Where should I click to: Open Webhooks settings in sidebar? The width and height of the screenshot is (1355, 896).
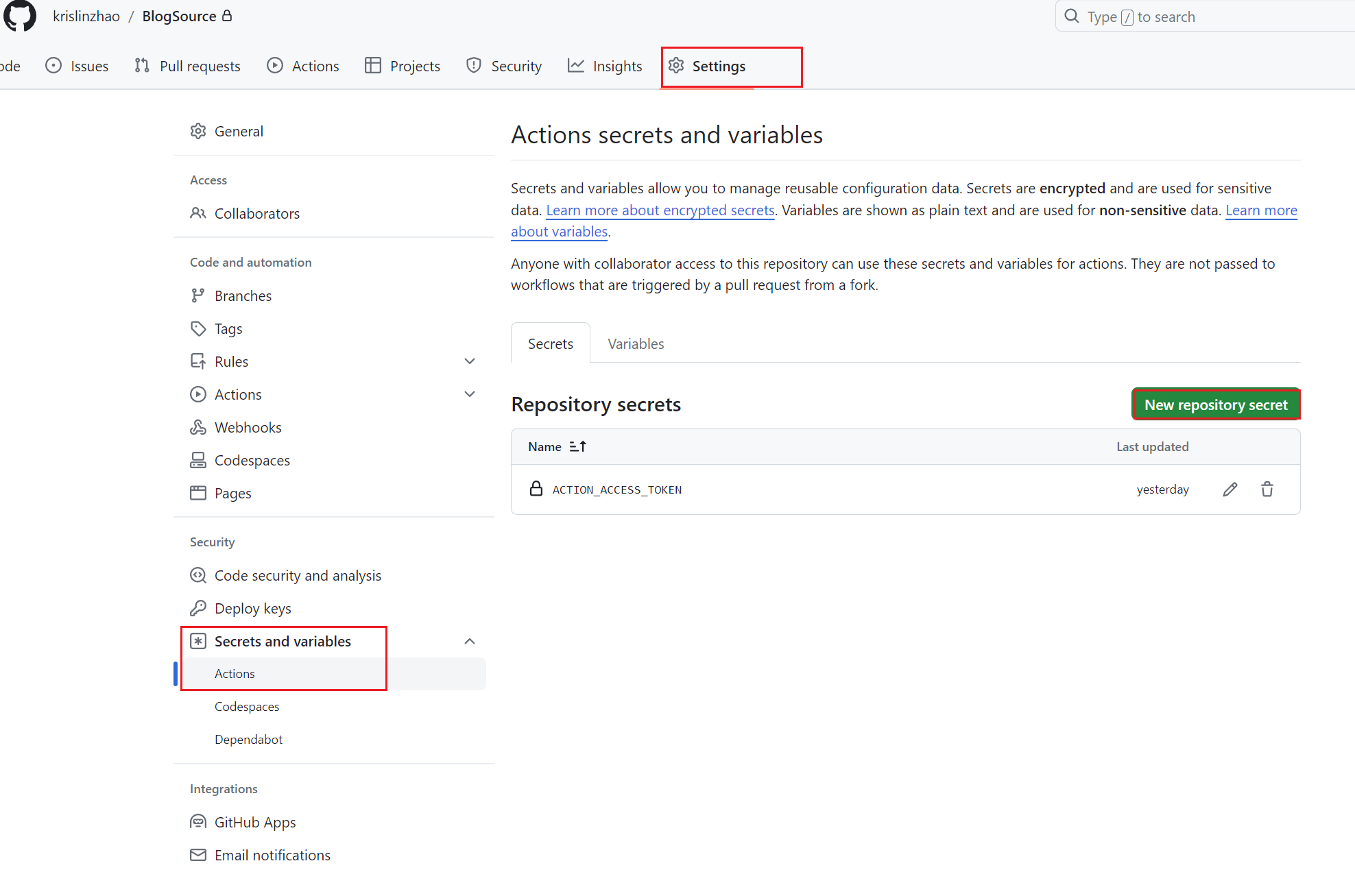[248, 428]
